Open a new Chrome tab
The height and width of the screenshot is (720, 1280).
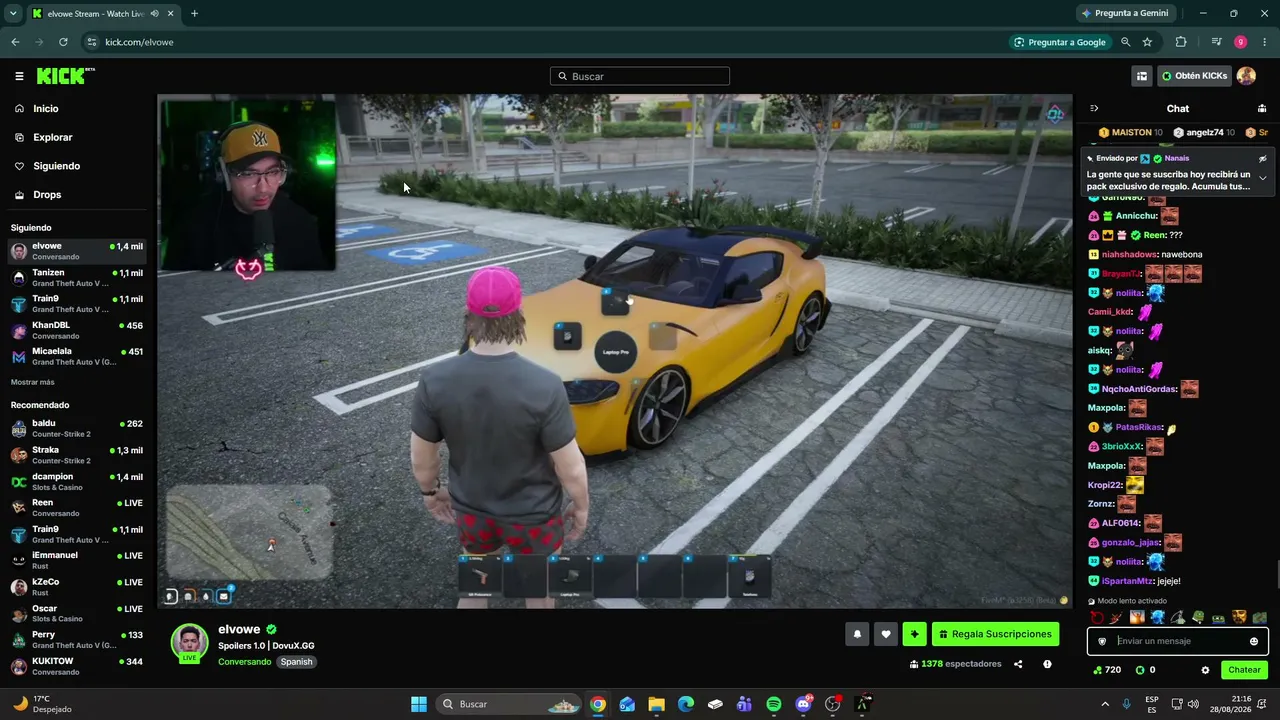coord(194,14)
